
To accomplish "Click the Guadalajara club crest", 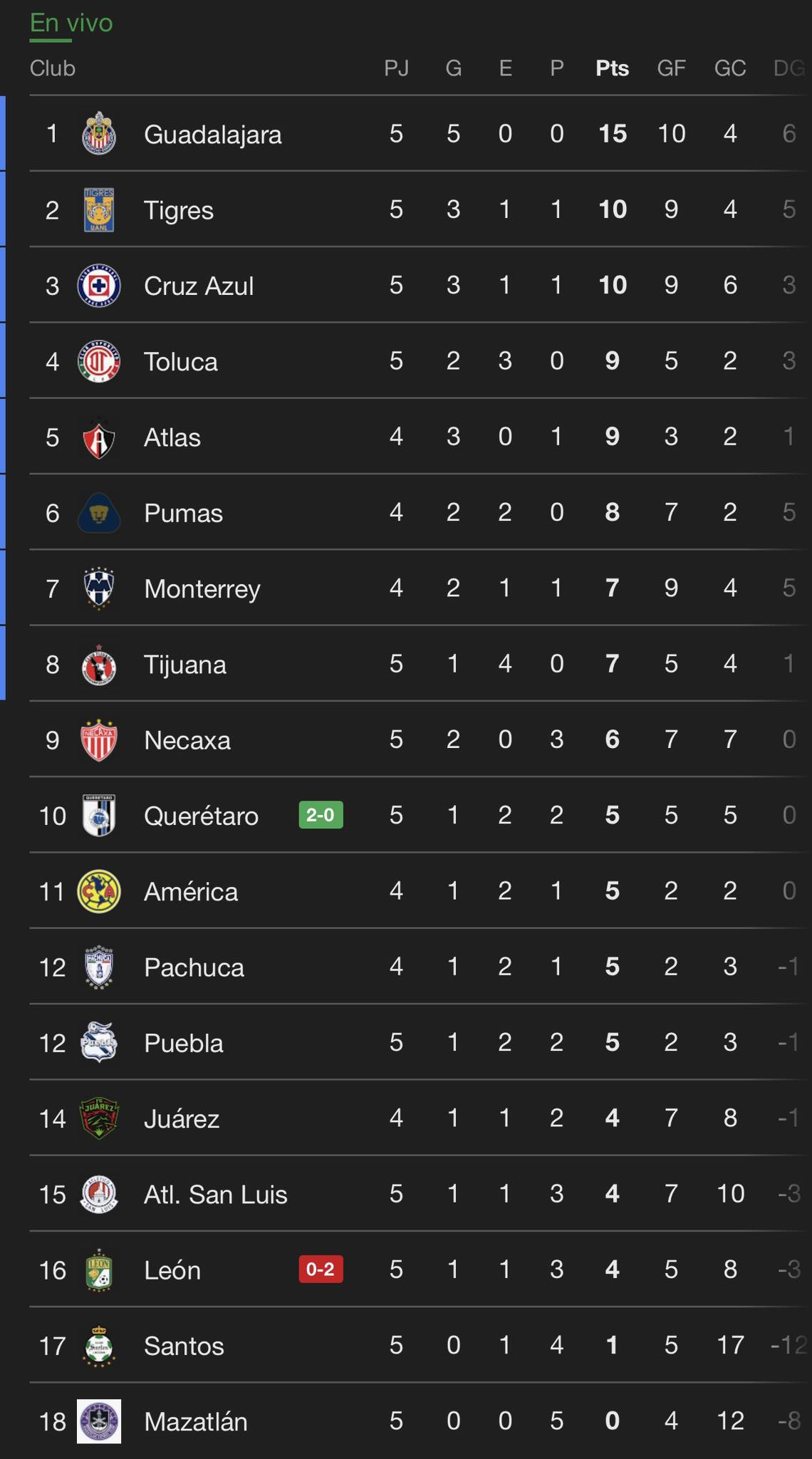I will point(98,134).
